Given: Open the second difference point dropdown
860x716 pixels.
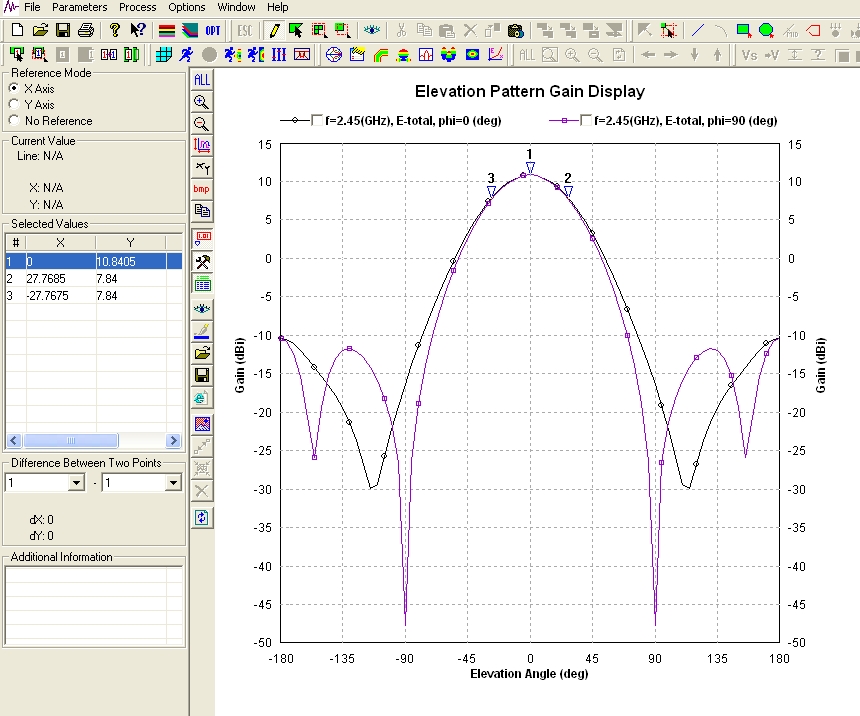Looking at the screenshot, I should 172,483.
